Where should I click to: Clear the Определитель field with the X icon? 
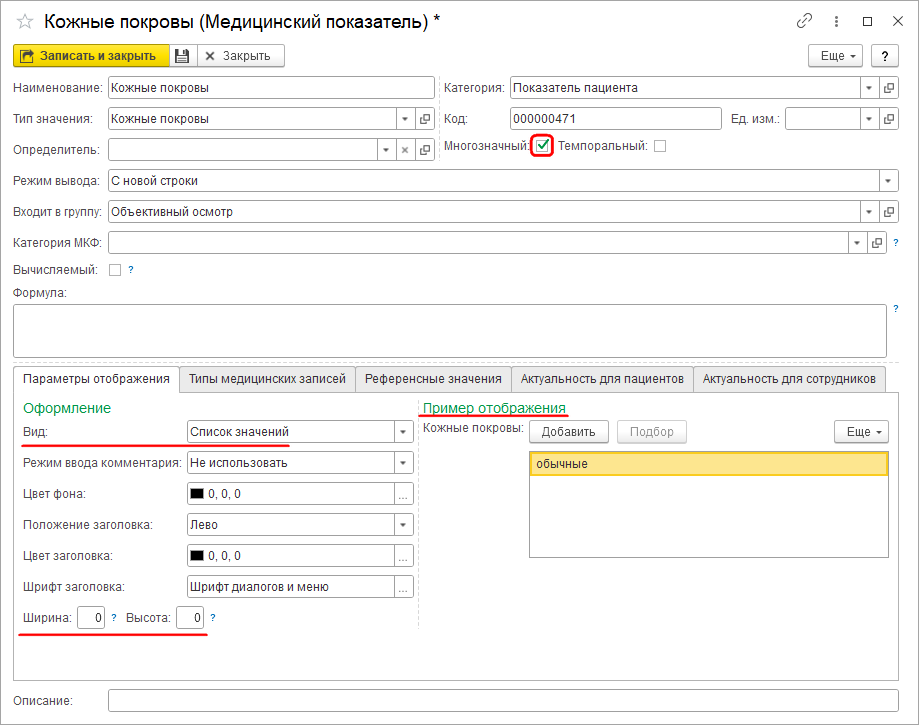(405, 150)
